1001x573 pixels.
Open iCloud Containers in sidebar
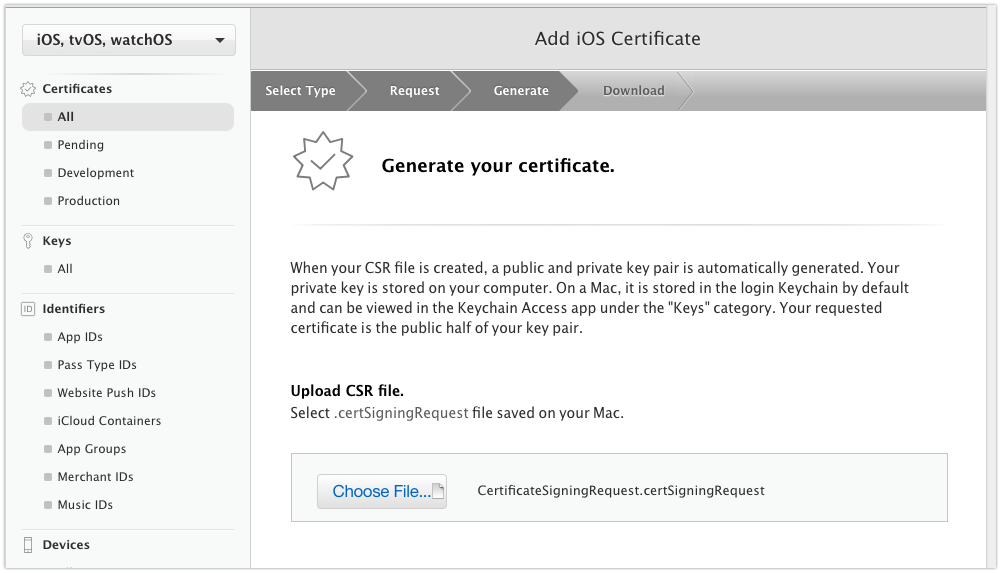(109, 421)
